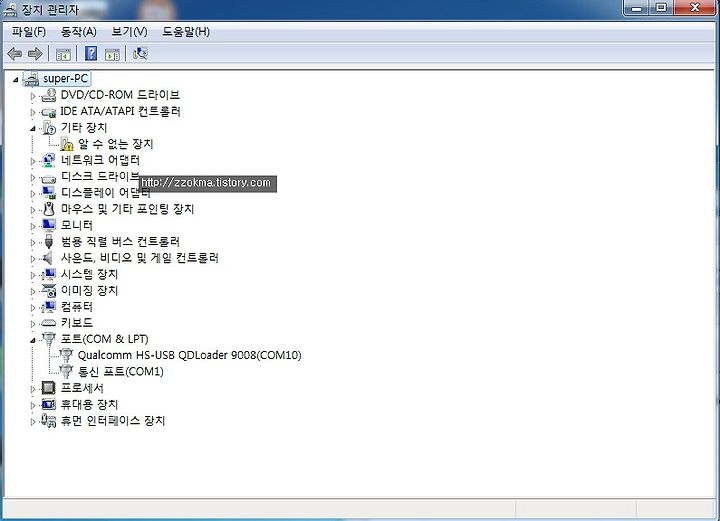Select the 이미징 장치 category label
720x521 pixels.
[x=90, y=290]
